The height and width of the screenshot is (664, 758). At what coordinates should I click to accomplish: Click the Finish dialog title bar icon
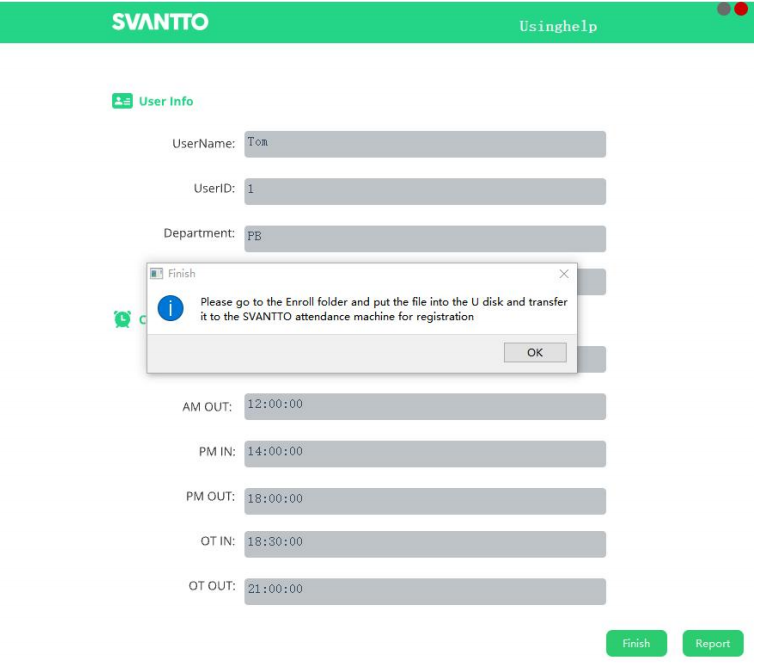[156, 274]
